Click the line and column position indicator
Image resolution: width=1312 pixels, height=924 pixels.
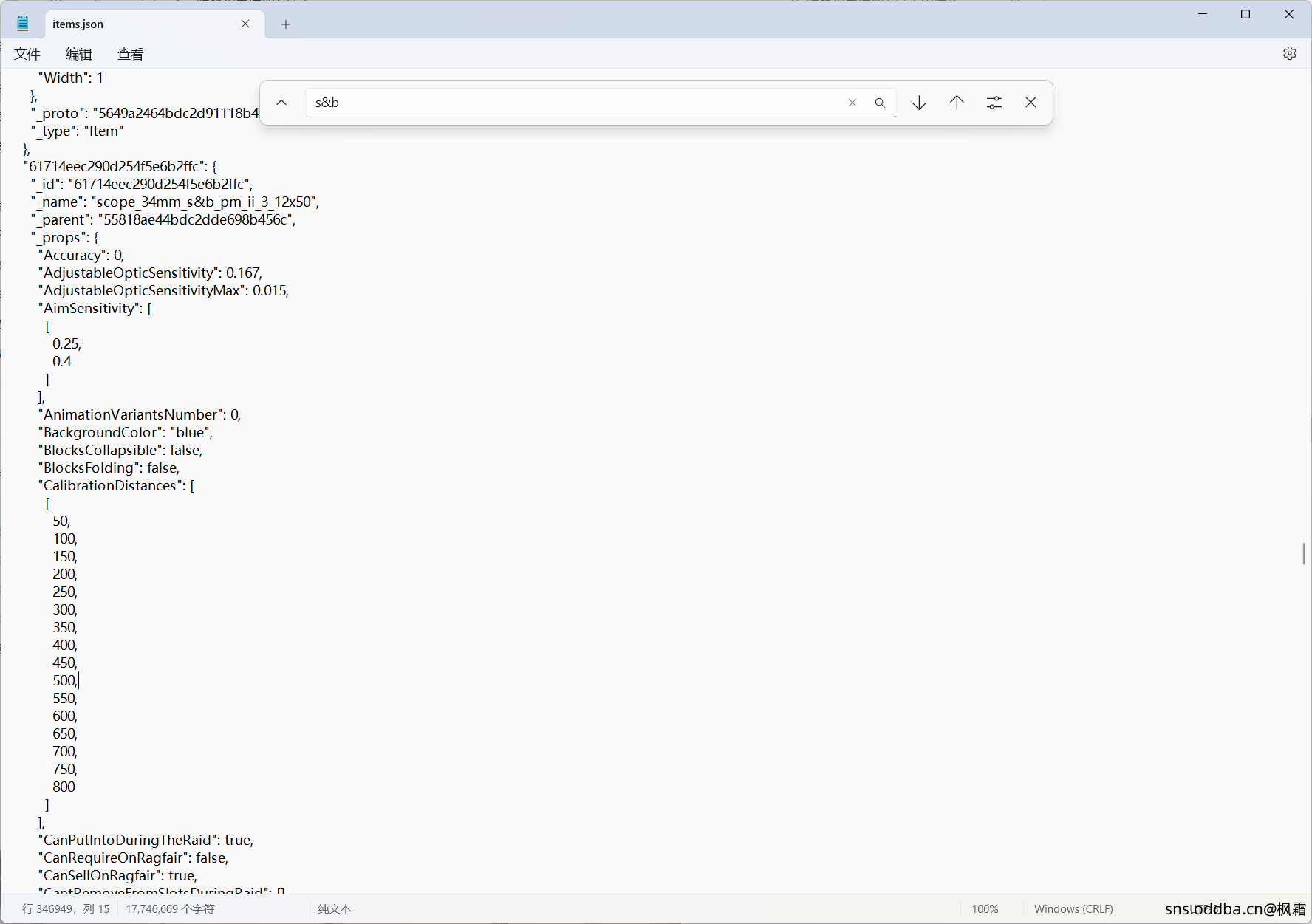[66, 908]
